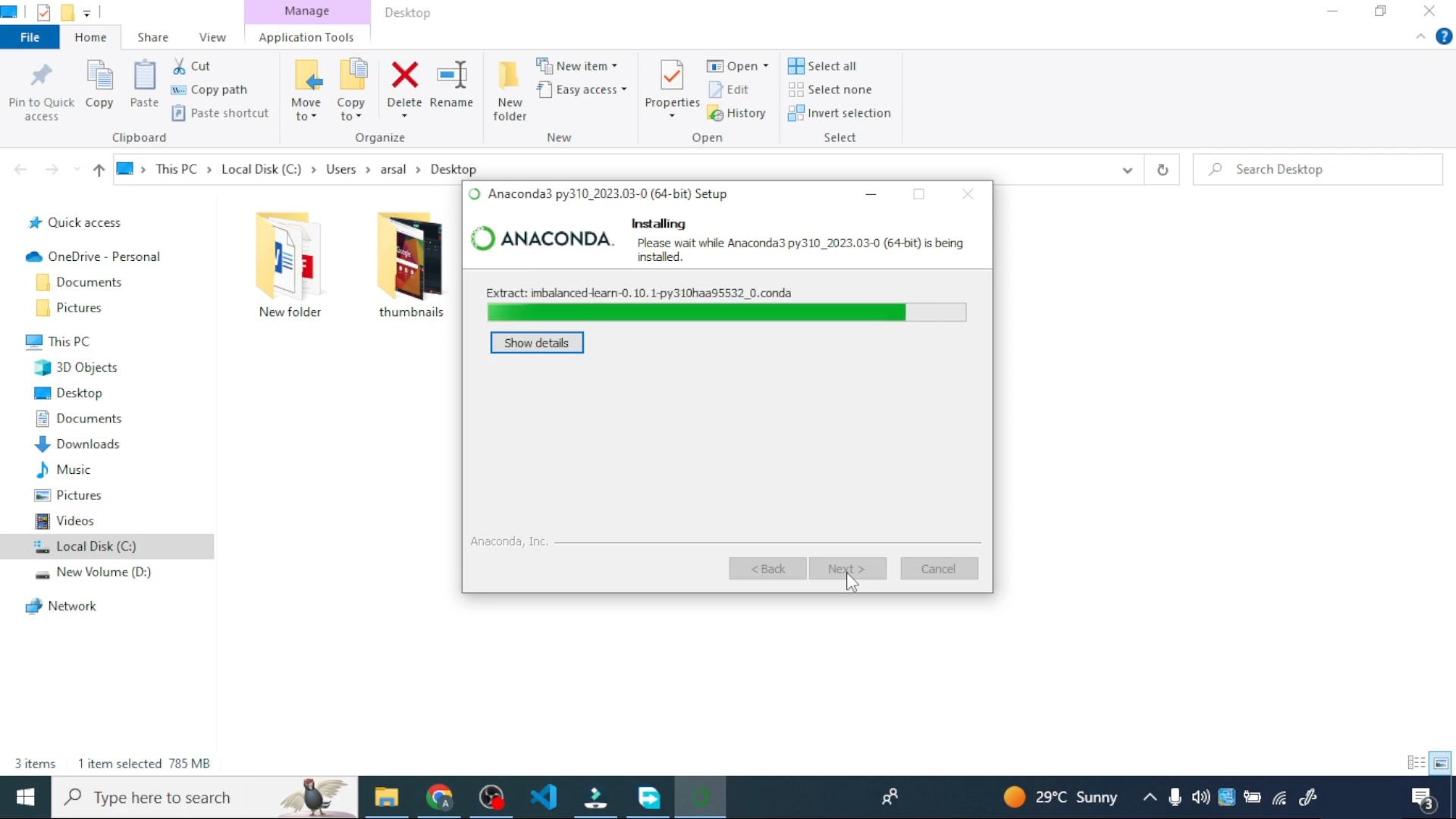Click the Anaconda installation progress bar
Screen dimensions: 1456x819
726,312
